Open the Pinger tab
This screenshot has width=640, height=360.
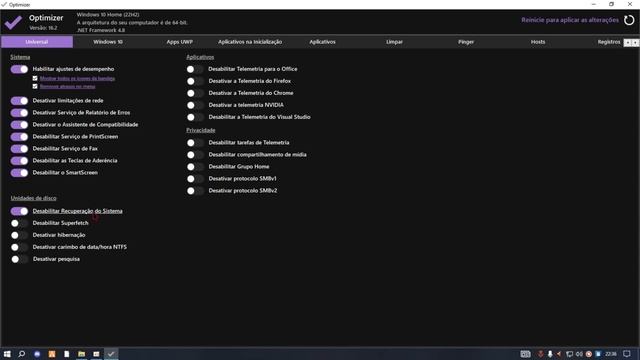point(466,42)
